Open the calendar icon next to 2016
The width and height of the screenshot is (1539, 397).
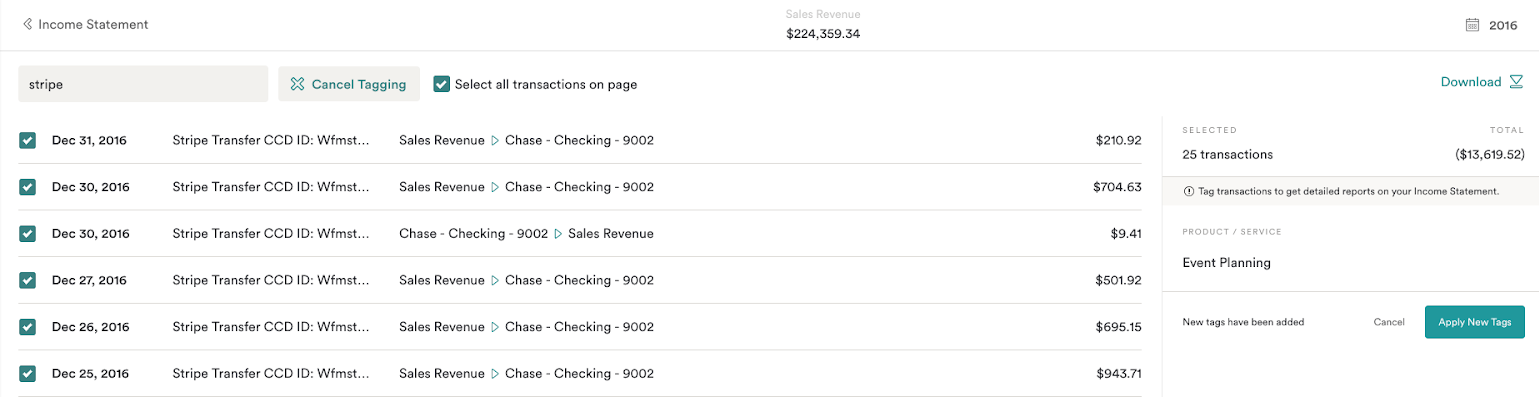click(x=1472, y=25)
